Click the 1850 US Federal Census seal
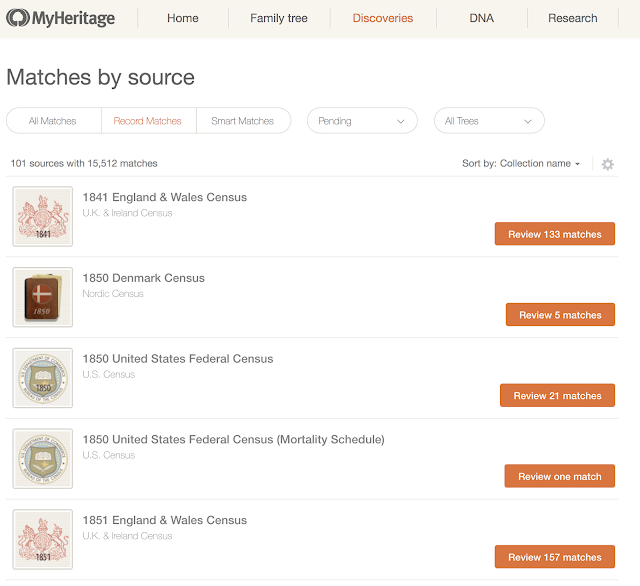The width and height of the screenshot is (640, 586). click(42, 379)
